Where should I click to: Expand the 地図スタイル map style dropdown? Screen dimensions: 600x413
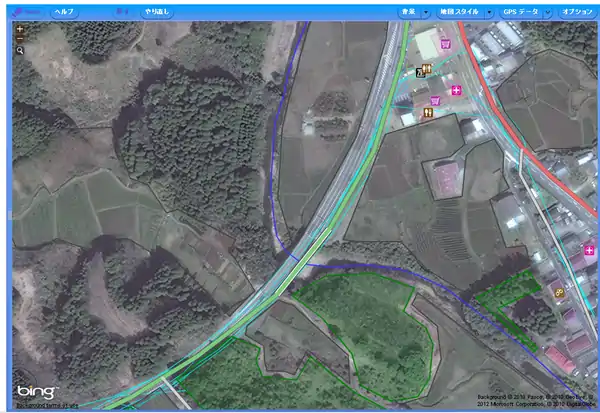458,11
